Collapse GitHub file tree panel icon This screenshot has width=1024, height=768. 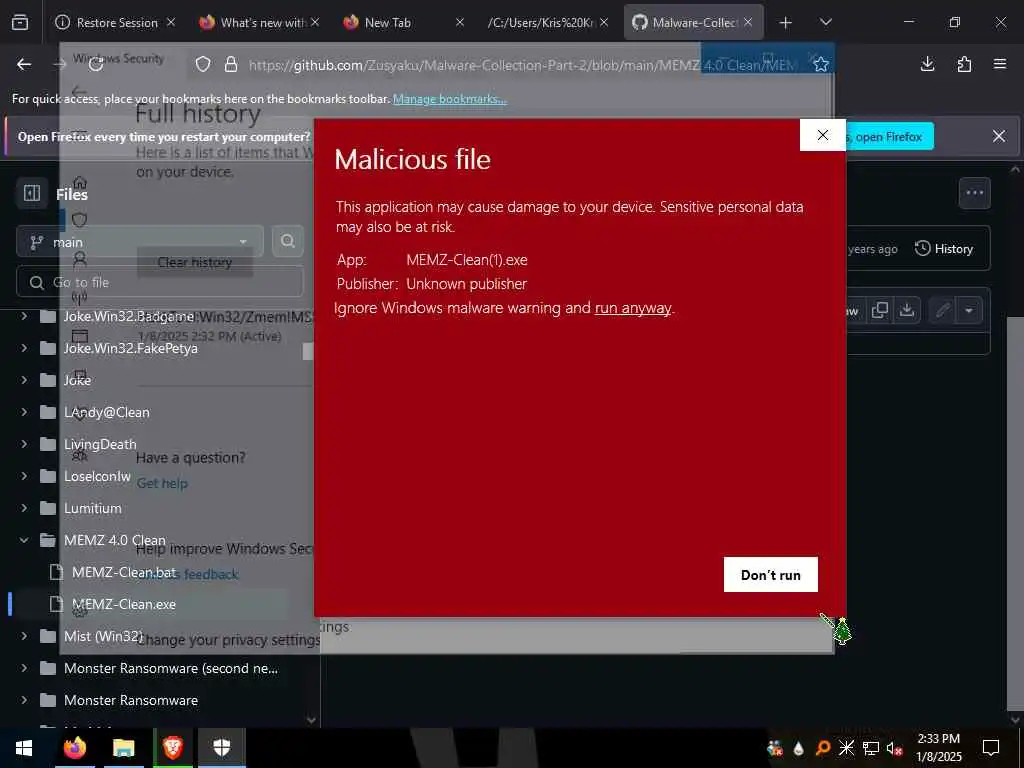click(32, 193)
